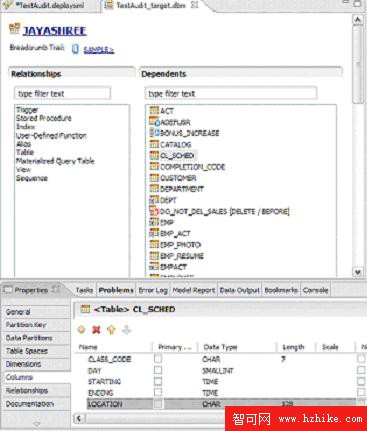Viewport: 367px width, 431px height.
Task: Select Stored Procedure in Relationships list
Action: [44, 118]
